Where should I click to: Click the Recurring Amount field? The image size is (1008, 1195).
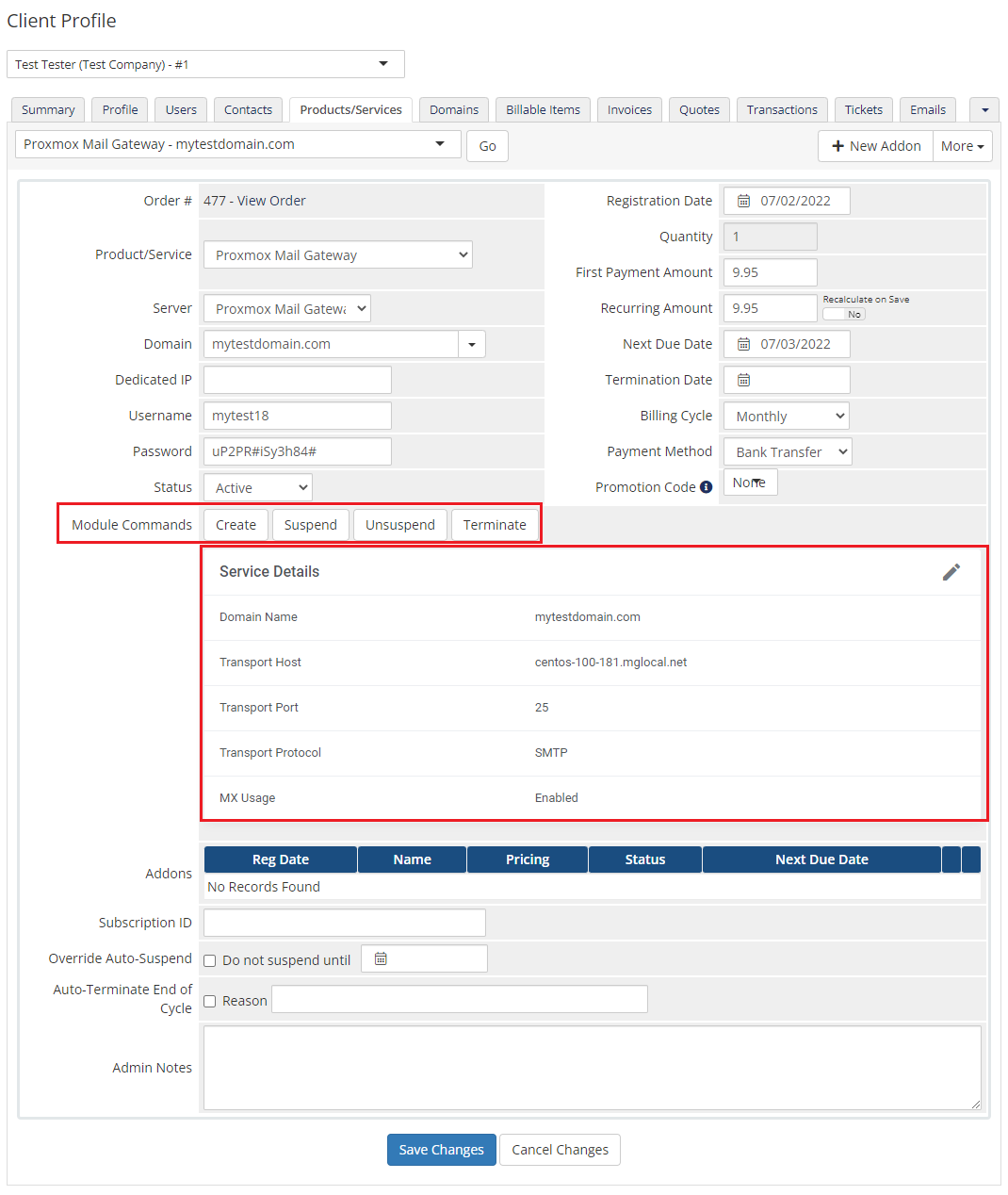click(x=771, y=308)
